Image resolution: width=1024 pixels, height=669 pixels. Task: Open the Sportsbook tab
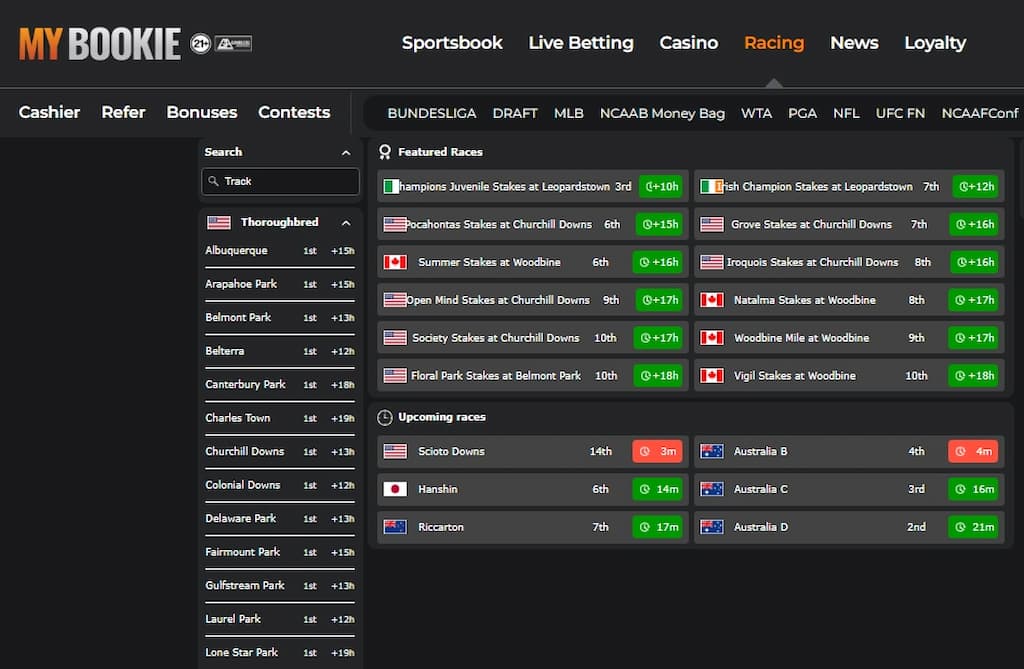452,43
